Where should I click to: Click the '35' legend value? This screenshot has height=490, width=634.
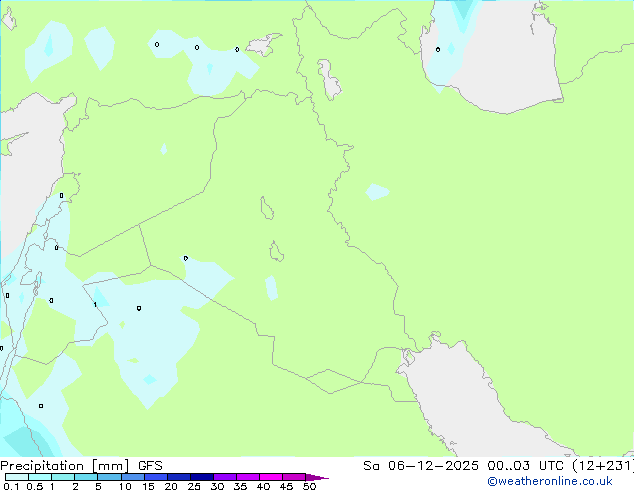pyautogui.click(x=240, y=486)
